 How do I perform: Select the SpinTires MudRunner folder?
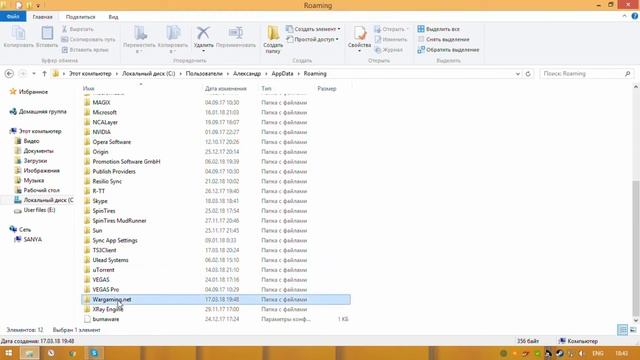point(119,221)
